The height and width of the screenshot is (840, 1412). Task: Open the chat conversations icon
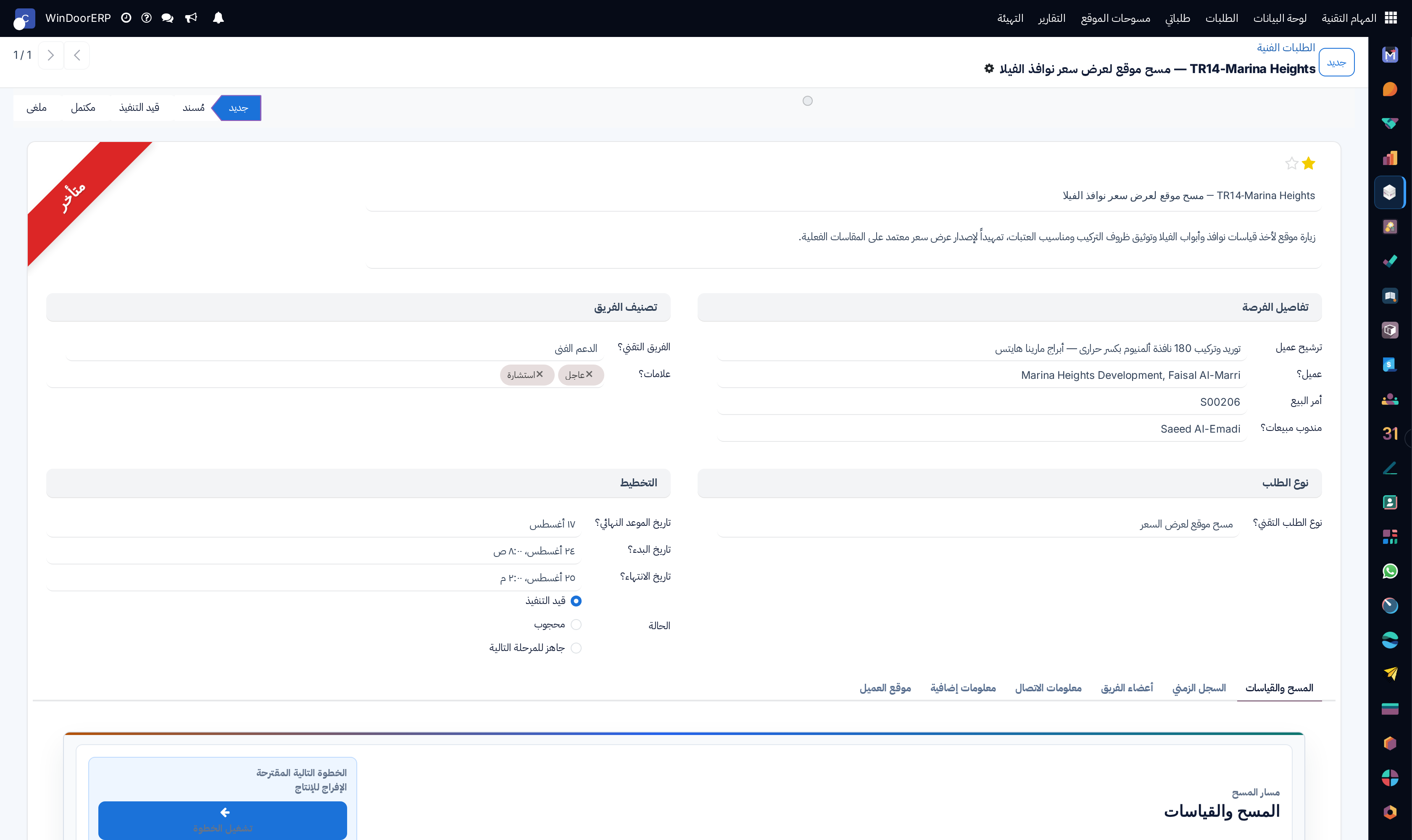[x=167, y=18]
